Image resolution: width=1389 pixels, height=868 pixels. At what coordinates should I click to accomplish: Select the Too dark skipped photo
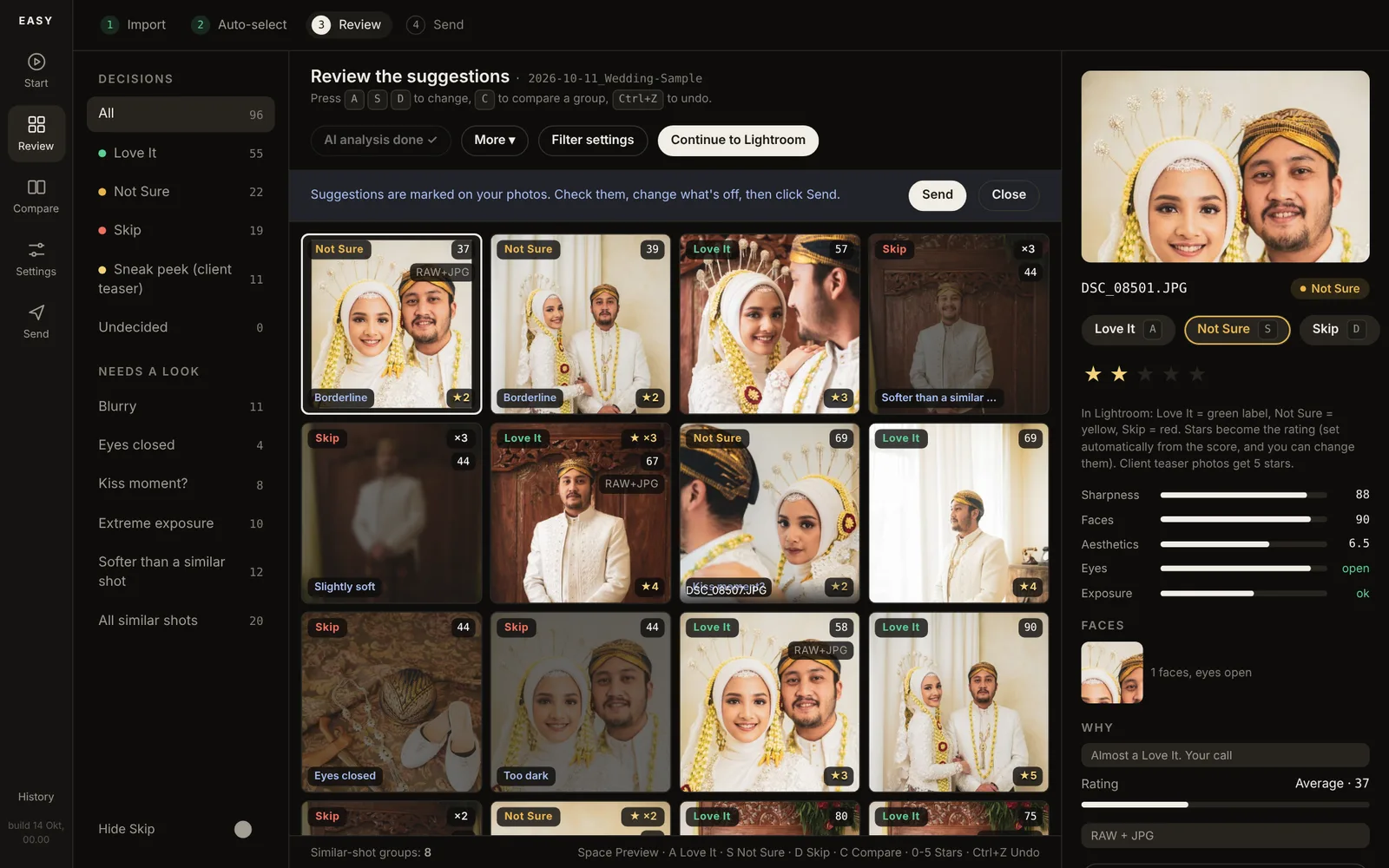click(x=580, y=702)
